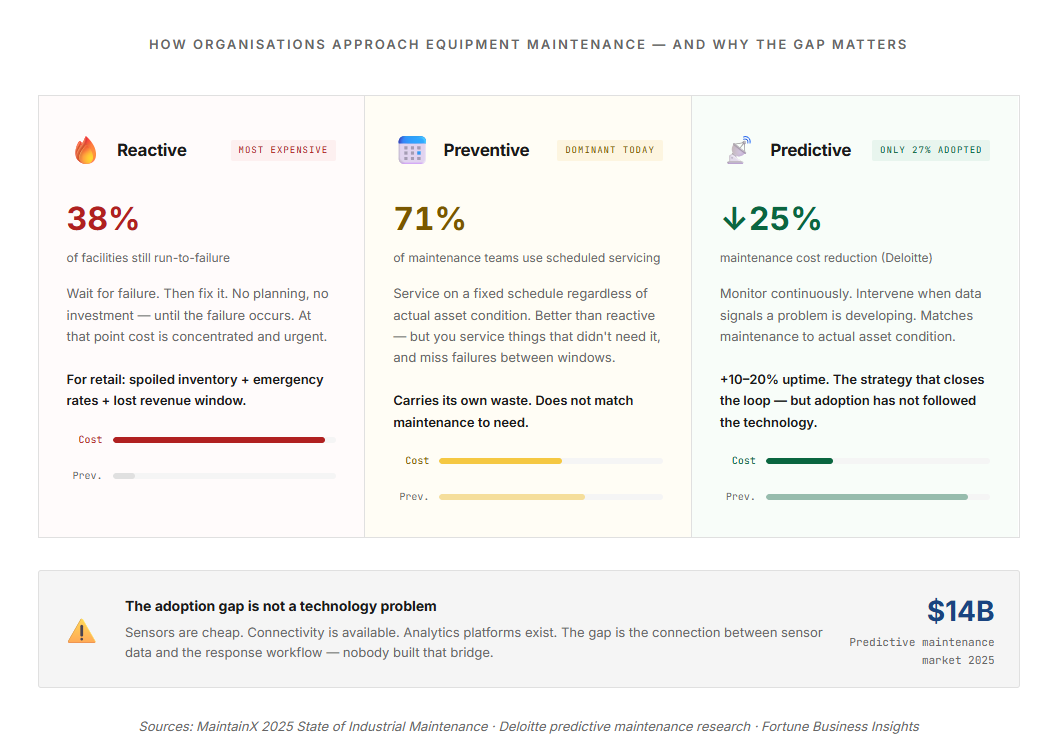Click the yellow Preventive Cost bar
Viewport: 1060px width, 748px height.
coord(500,461)
